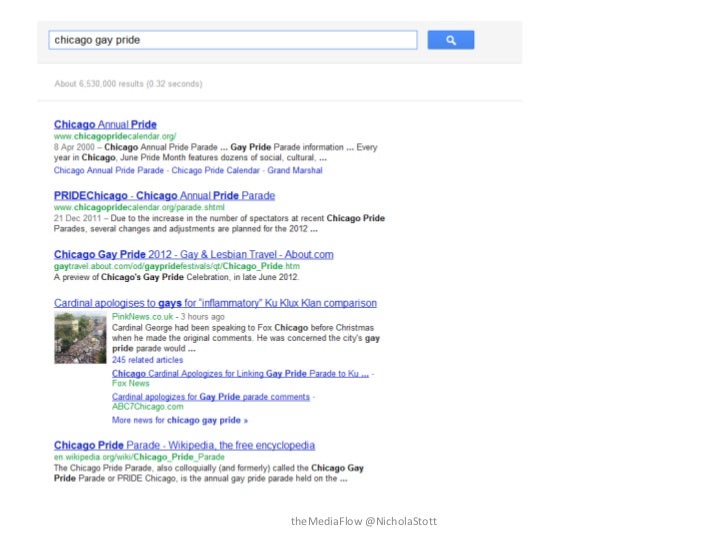Click the blue magnifier search button
The image size is (728, 546).
point(450,40)
